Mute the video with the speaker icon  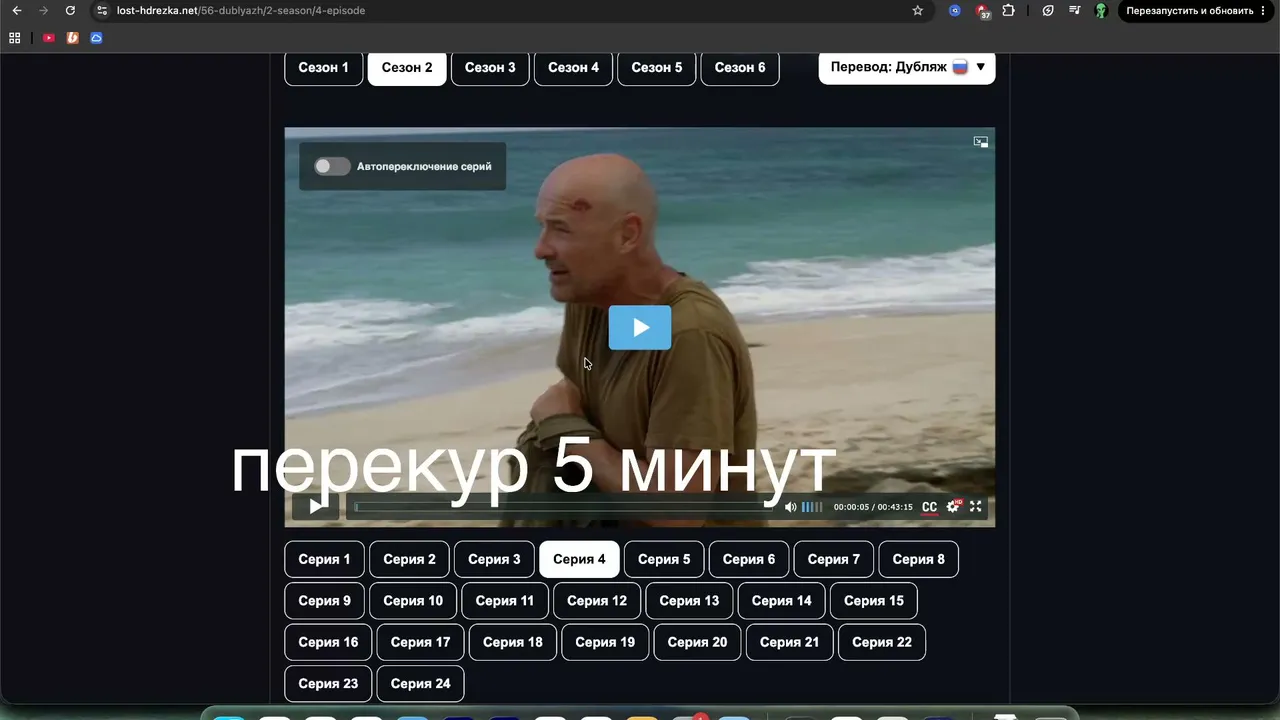point(790,507)
